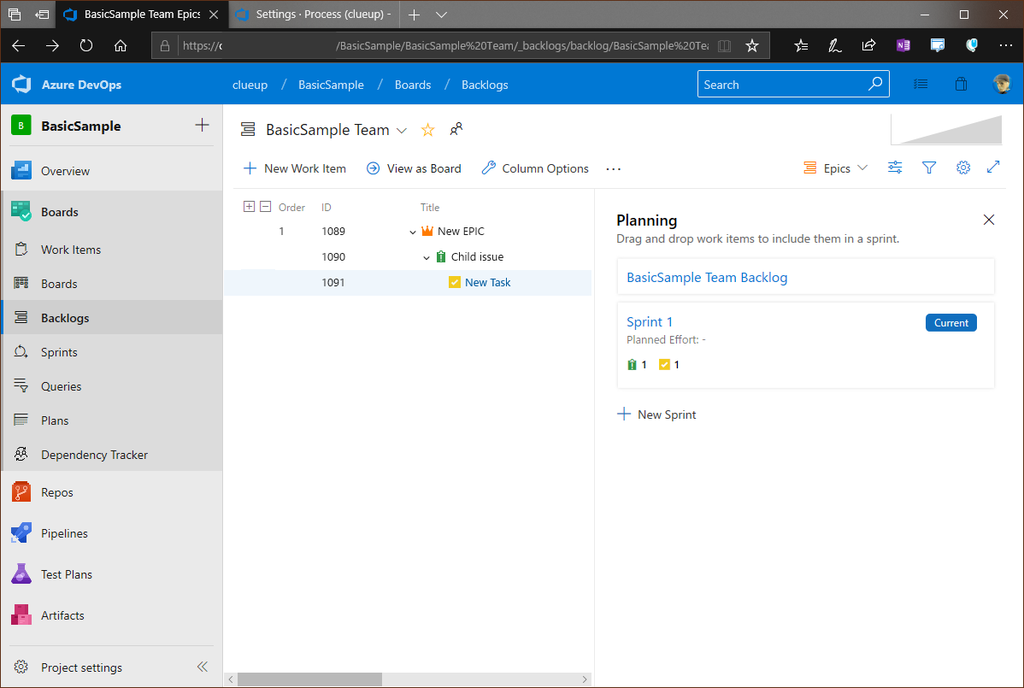Open the marketplace bag icon

click(961, 84)
